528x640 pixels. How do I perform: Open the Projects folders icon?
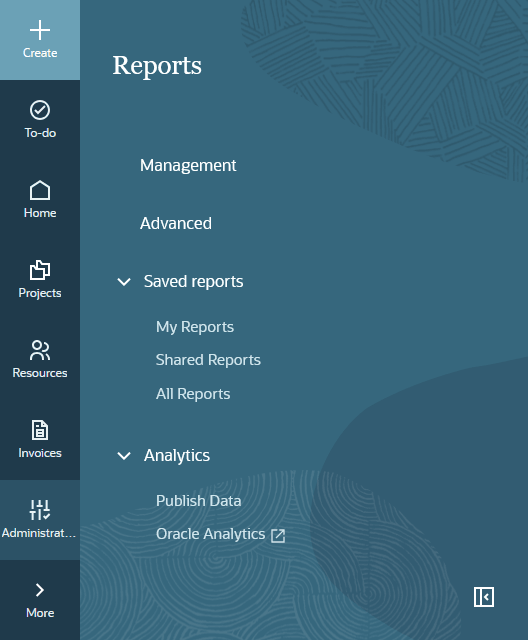click(40, 270)
